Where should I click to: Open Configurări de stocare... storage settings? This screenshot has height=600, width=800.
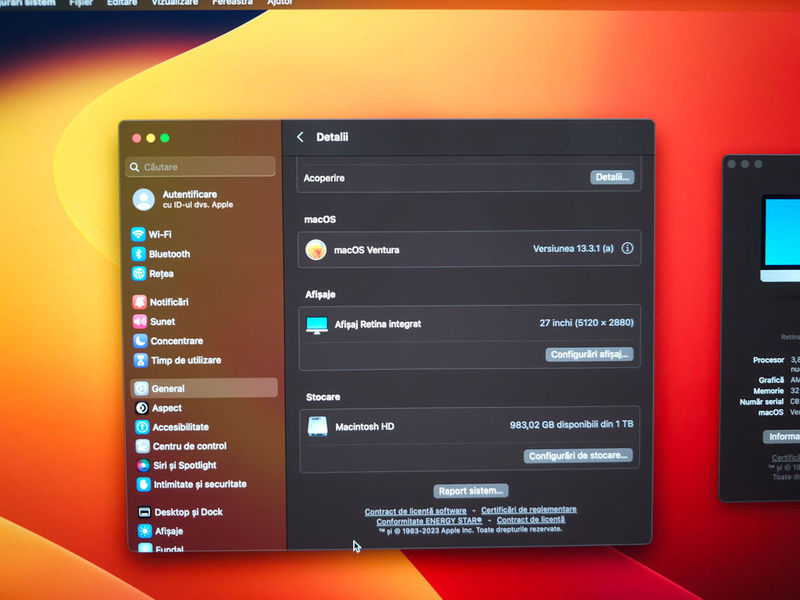(x=578, y=456)
